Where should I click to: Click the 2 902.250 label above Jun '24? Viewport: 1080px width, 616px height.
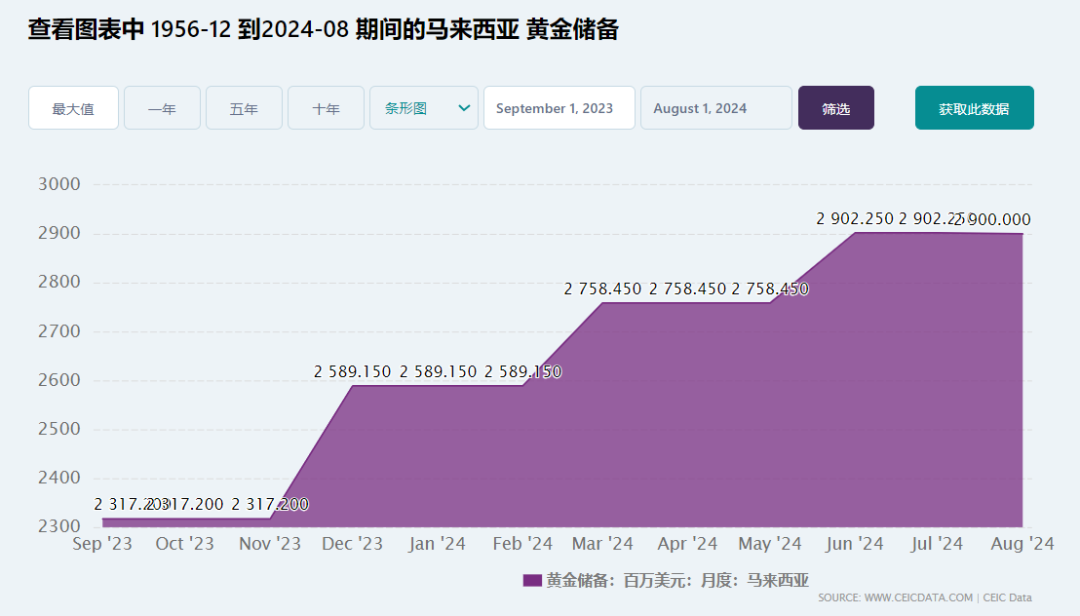(x=855, y=219)
